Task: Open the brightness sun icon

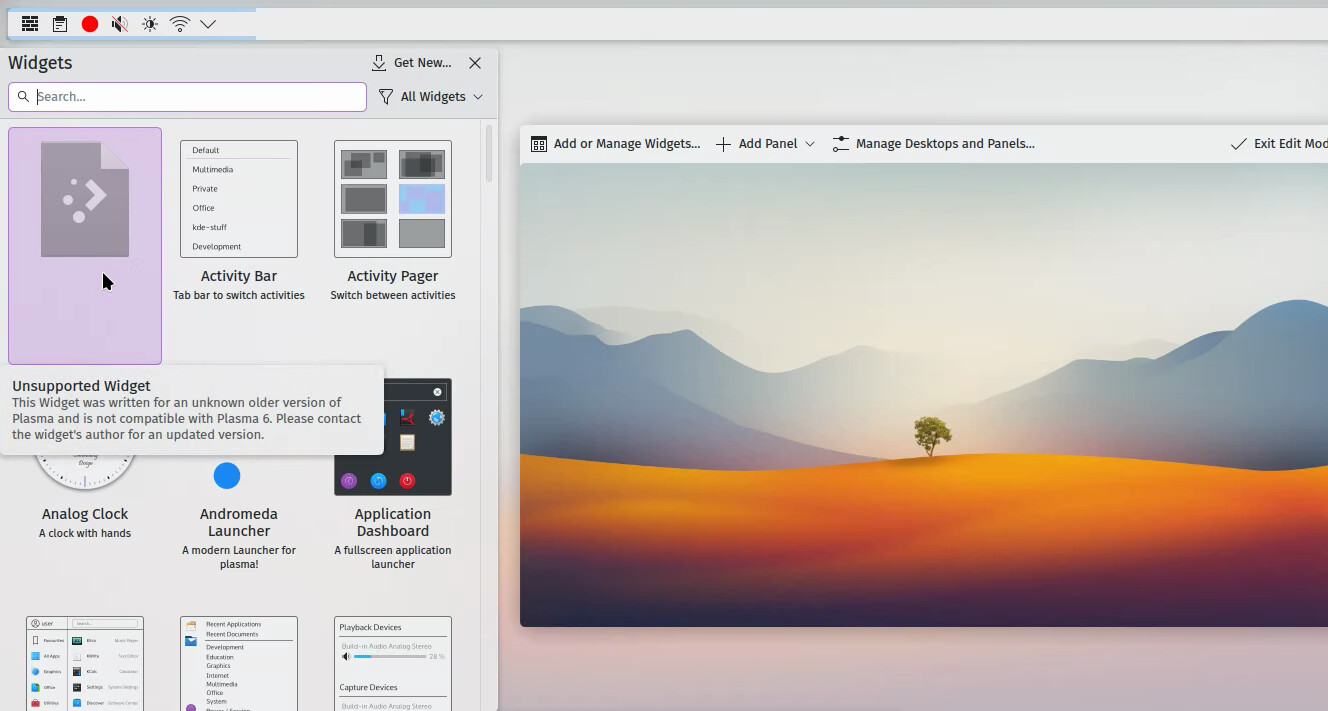Action: click(150, 24)
